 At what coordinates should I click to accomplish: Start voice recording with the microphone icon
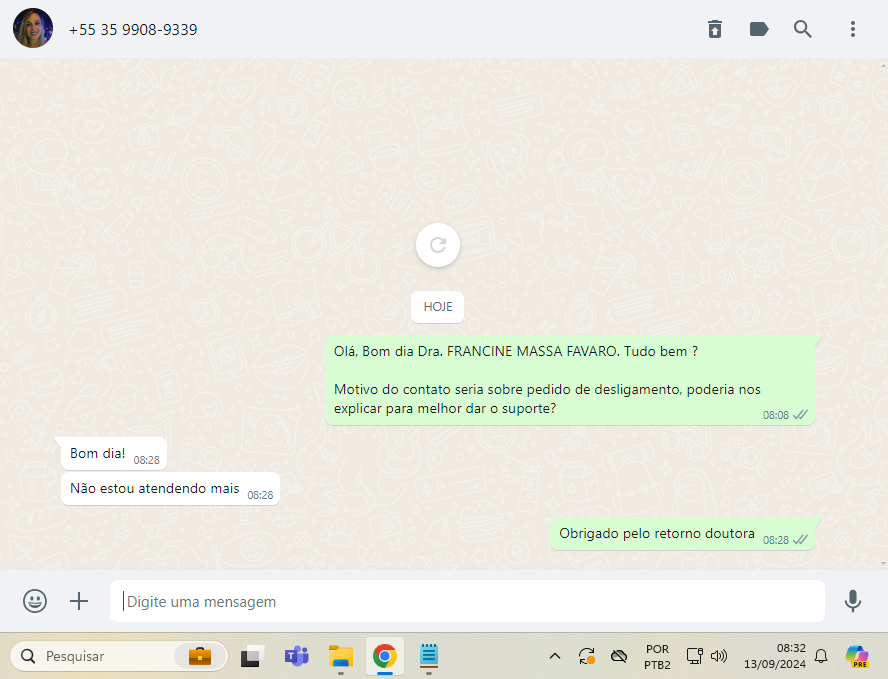coord(852,601)
